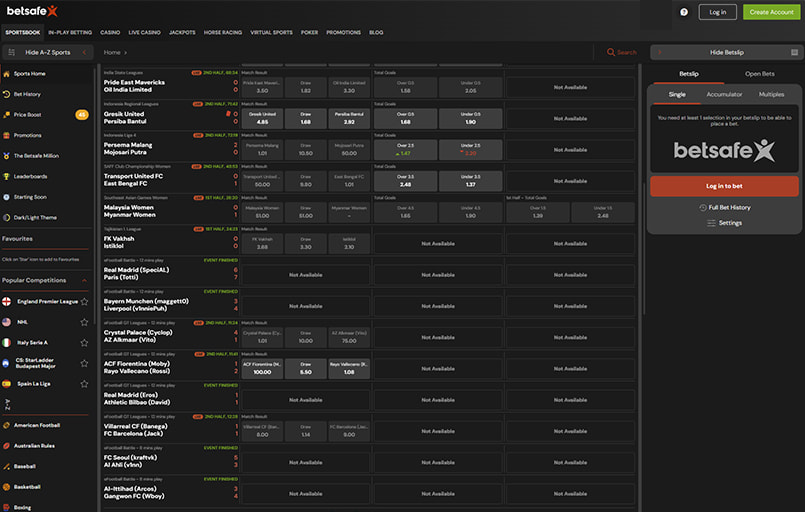
Task: Collapse the Popular Competitions section
Action: tap(84, 280)
